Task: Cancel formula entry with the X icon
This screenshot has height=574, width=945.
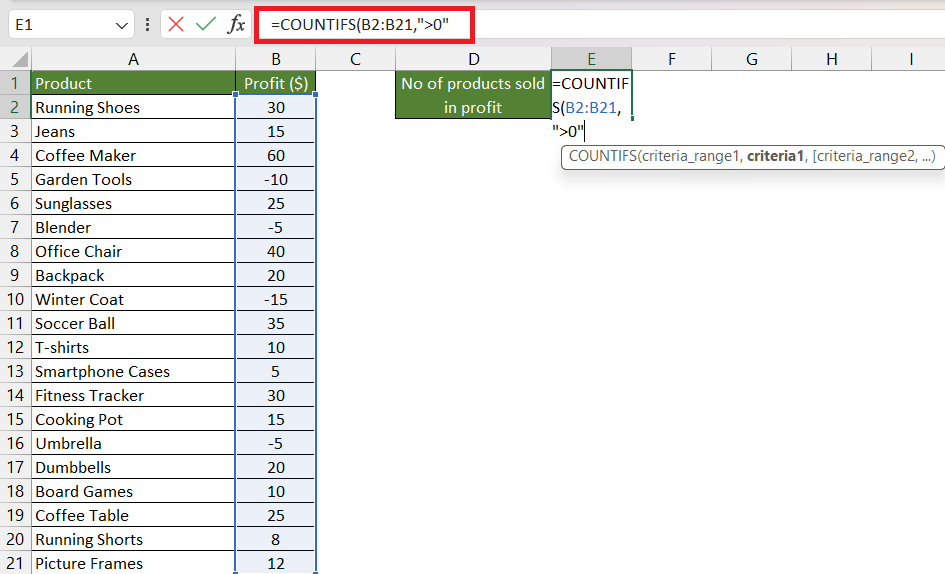Action: click(176, 25)
